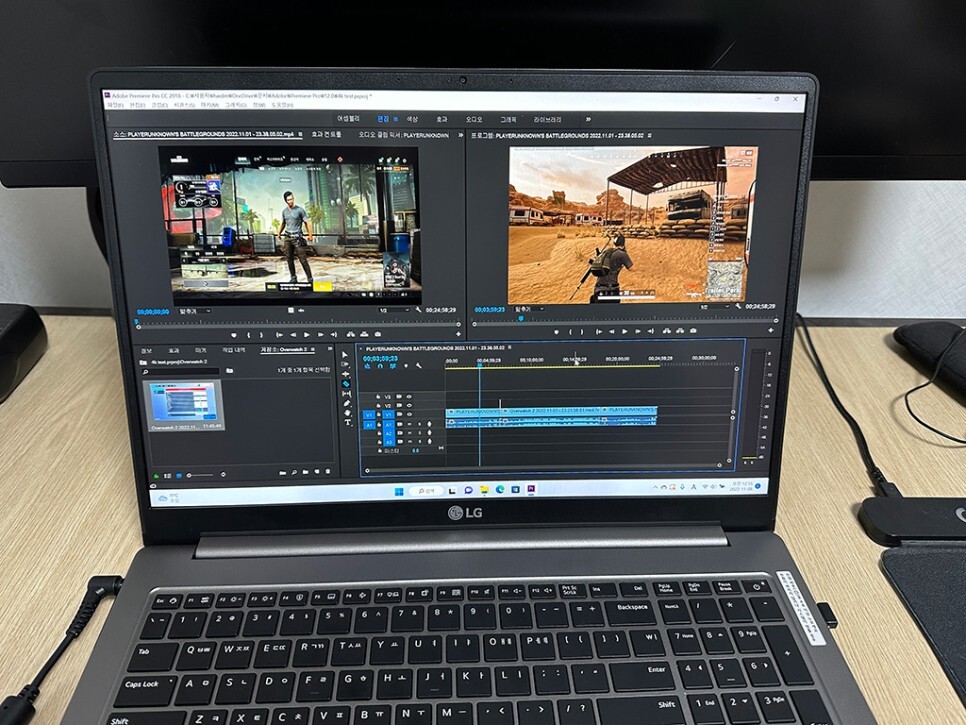Open the timeline sequence panel menu
This screenshot has height=725, width=966.
(510, 348)
